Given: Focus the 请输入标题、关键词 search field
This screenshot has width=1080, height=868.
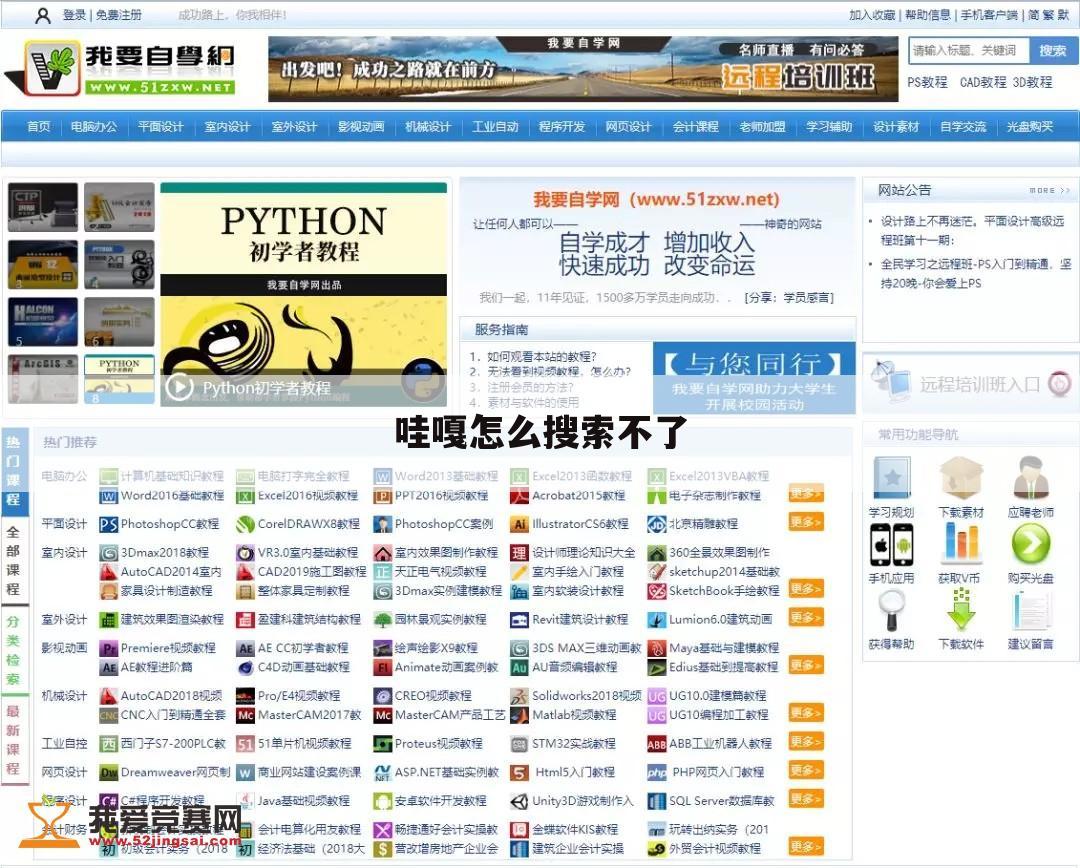Looking at the screenshot, I should click(x=969, y=51).
